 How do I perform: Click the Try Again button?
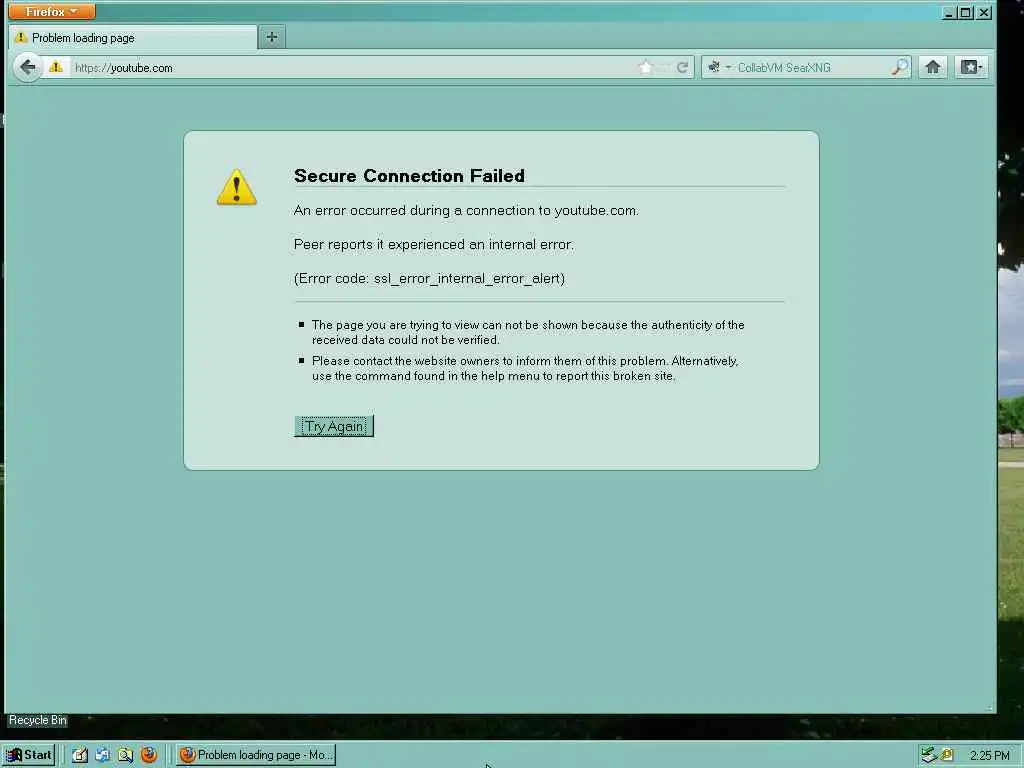tap(334, 426)
